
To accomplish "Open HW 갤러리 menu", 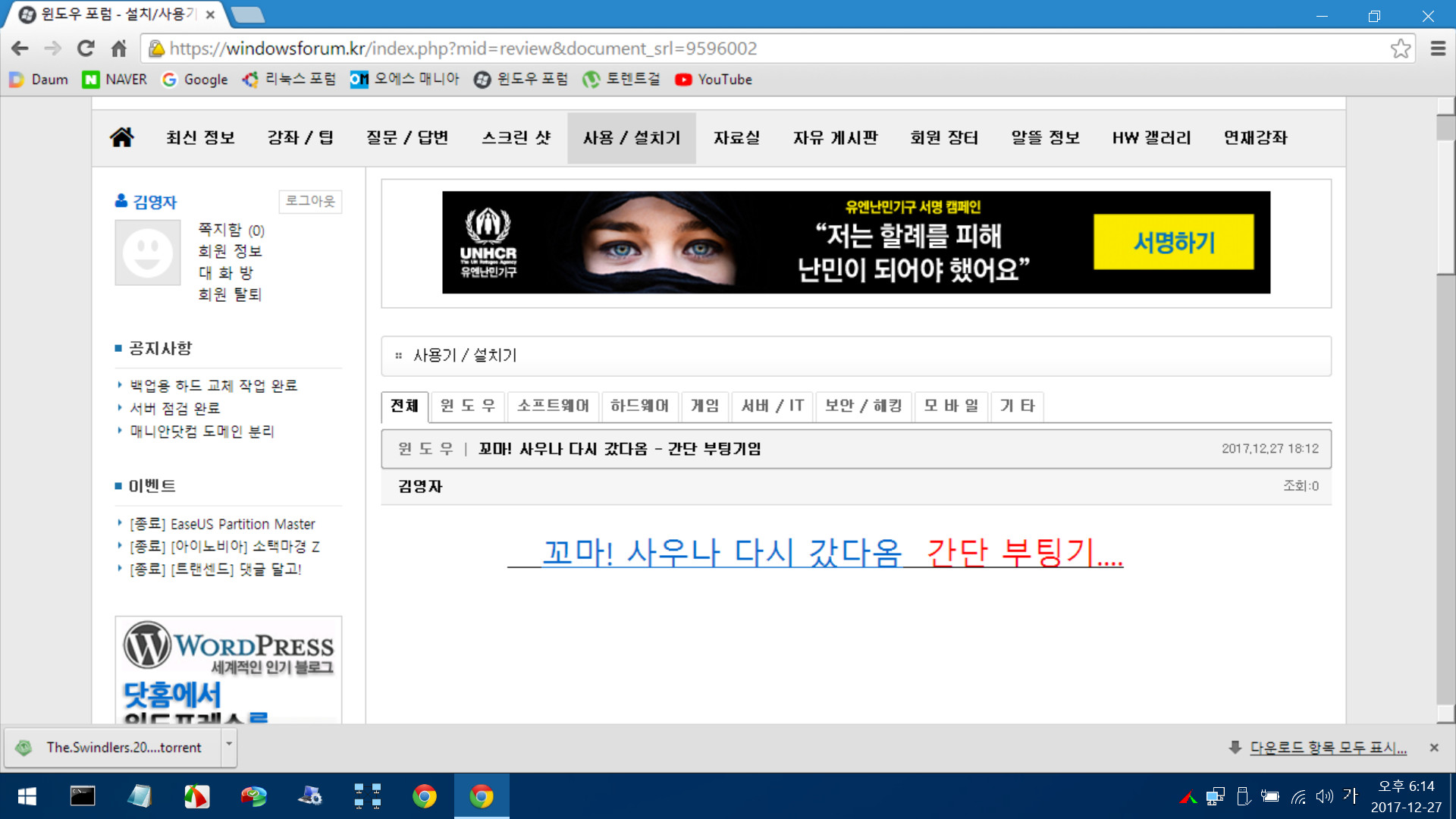I will [x=1151, y=138].
